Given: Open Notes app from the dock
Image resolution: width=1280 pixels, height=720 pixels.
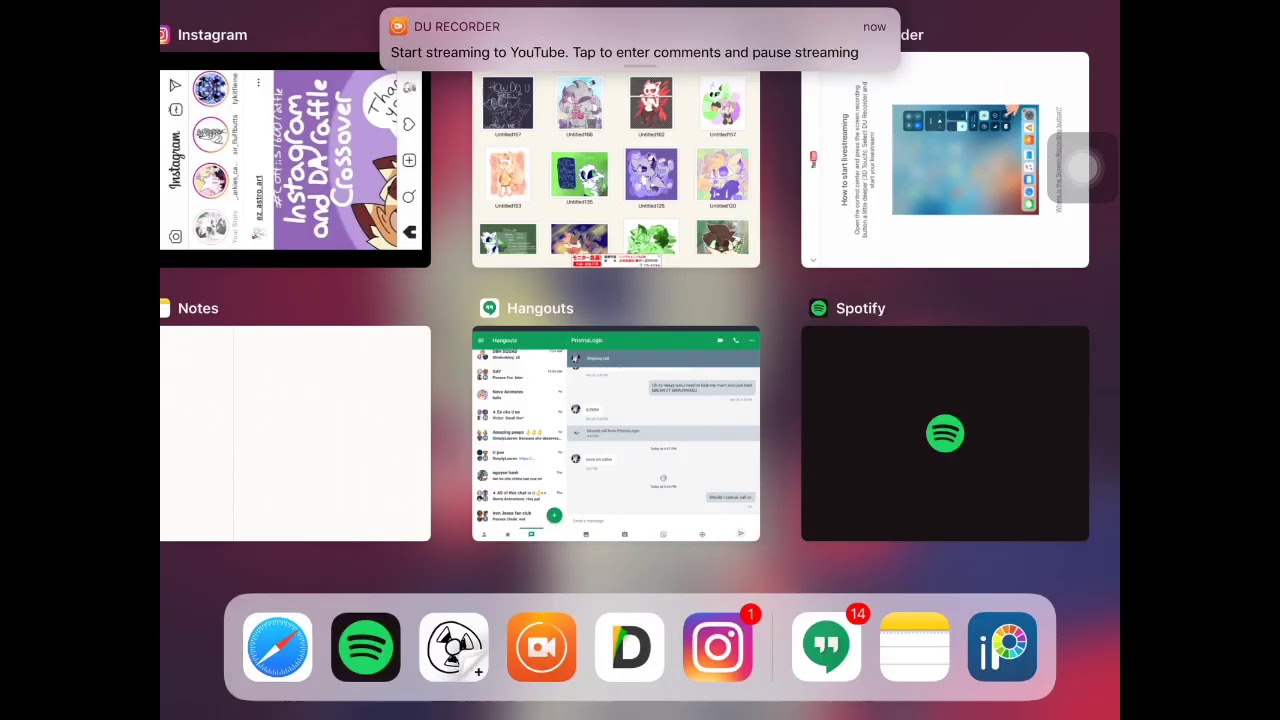Looking at the screenshot, I should (914, 648).
